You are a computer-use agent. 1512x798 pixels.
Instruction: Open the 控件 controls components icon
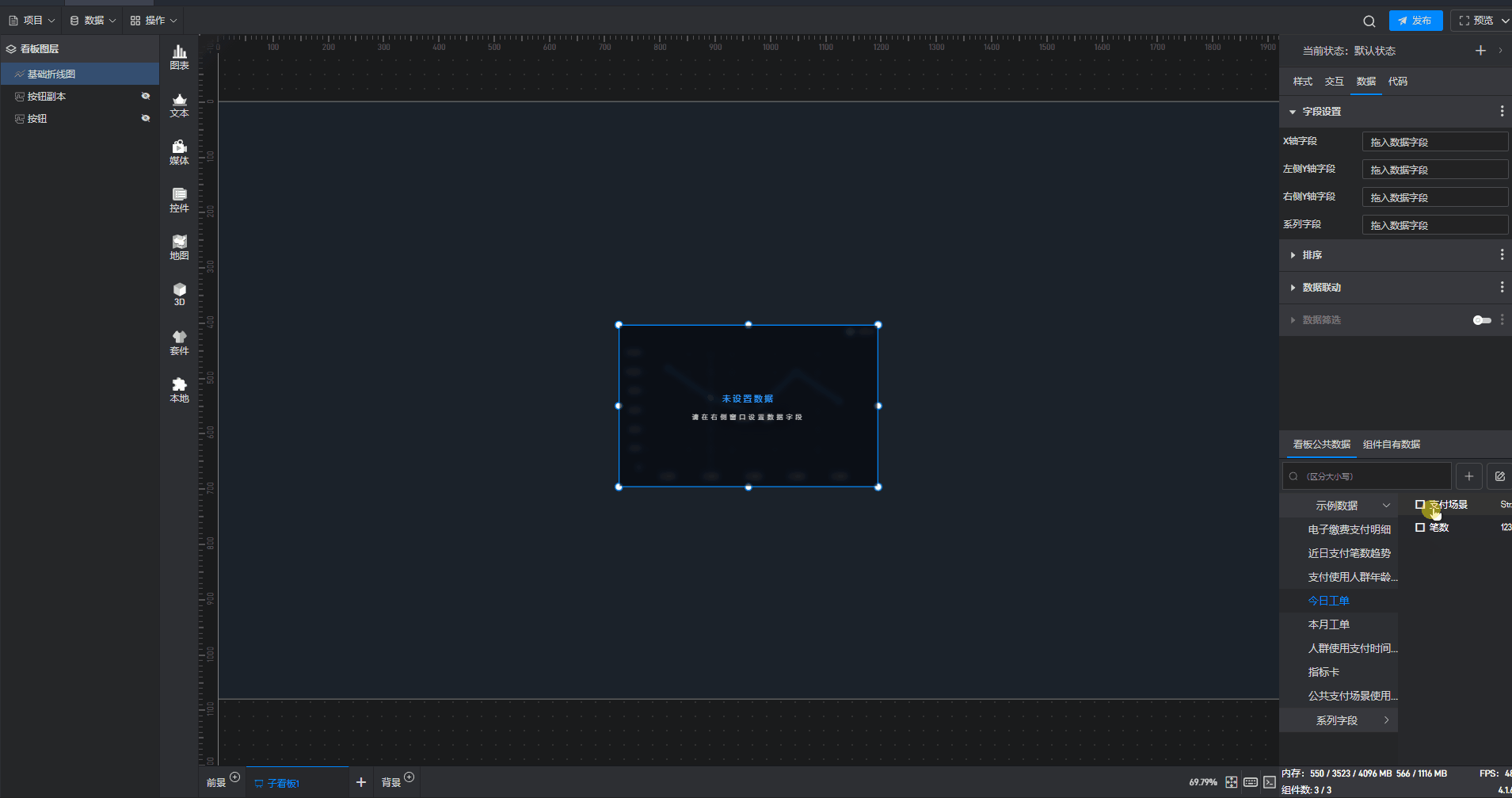(179, 200)
